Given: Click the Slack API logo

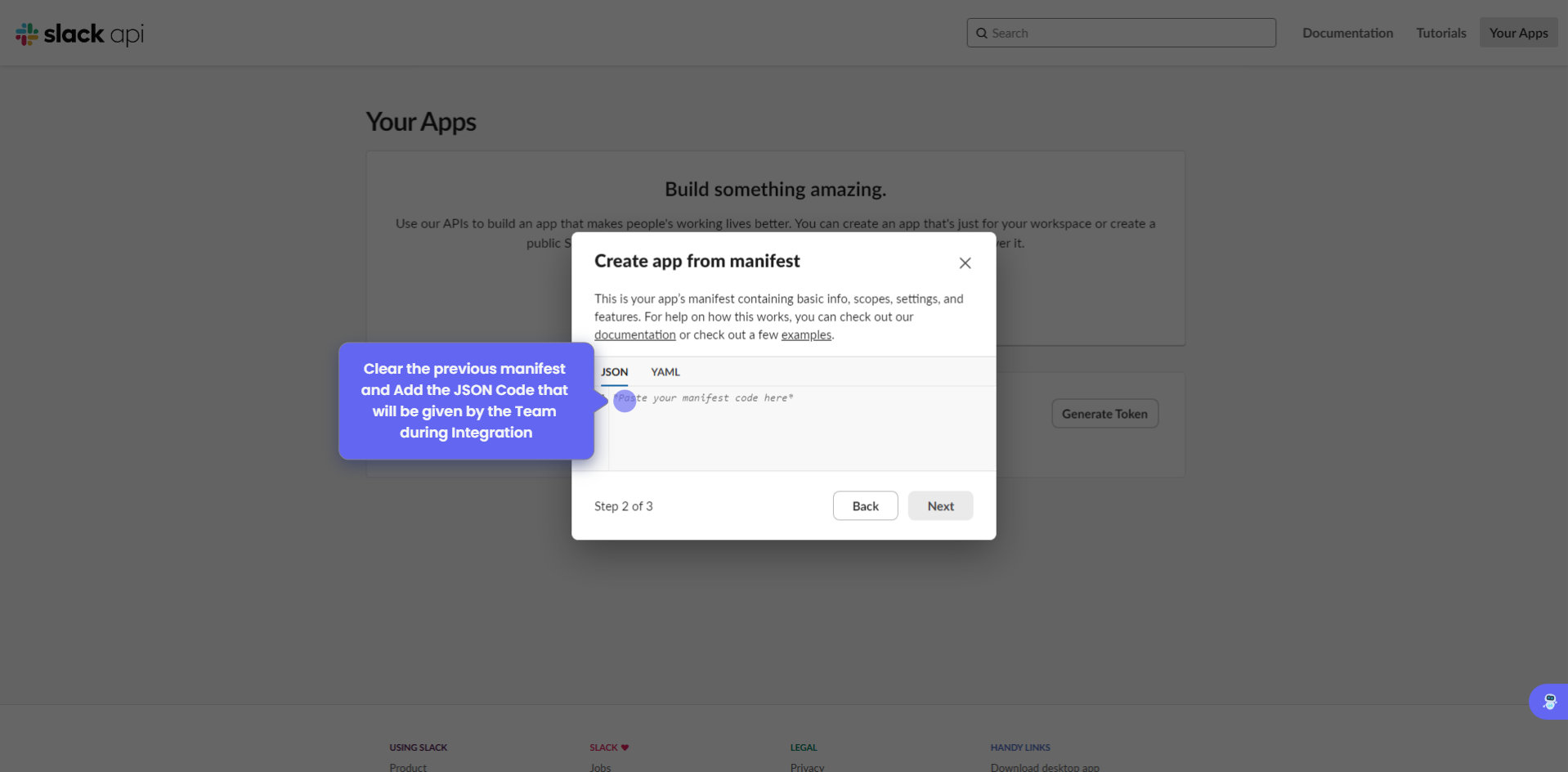Looking at the screenshot, I should coord(79,34).
